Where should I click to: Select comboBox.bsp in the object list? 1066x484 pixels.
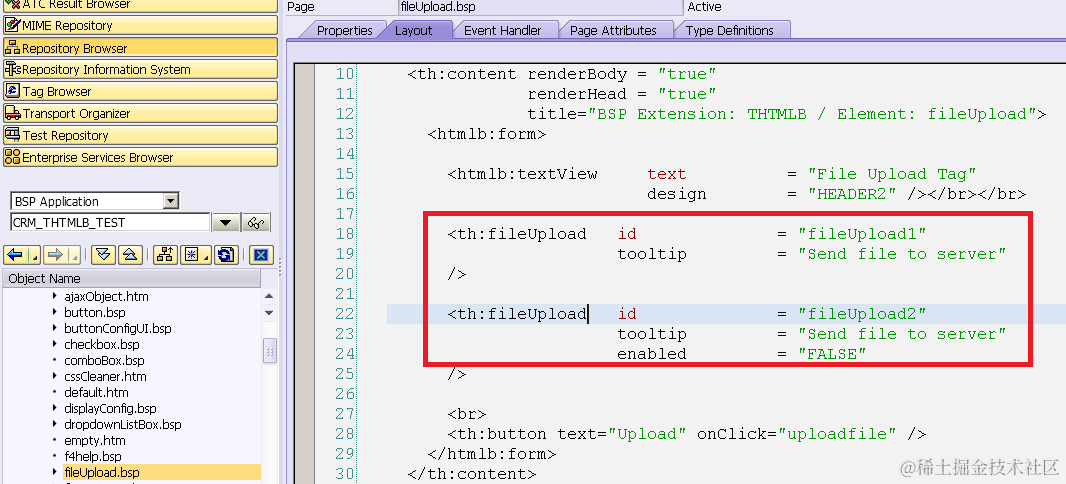[104, 360]
